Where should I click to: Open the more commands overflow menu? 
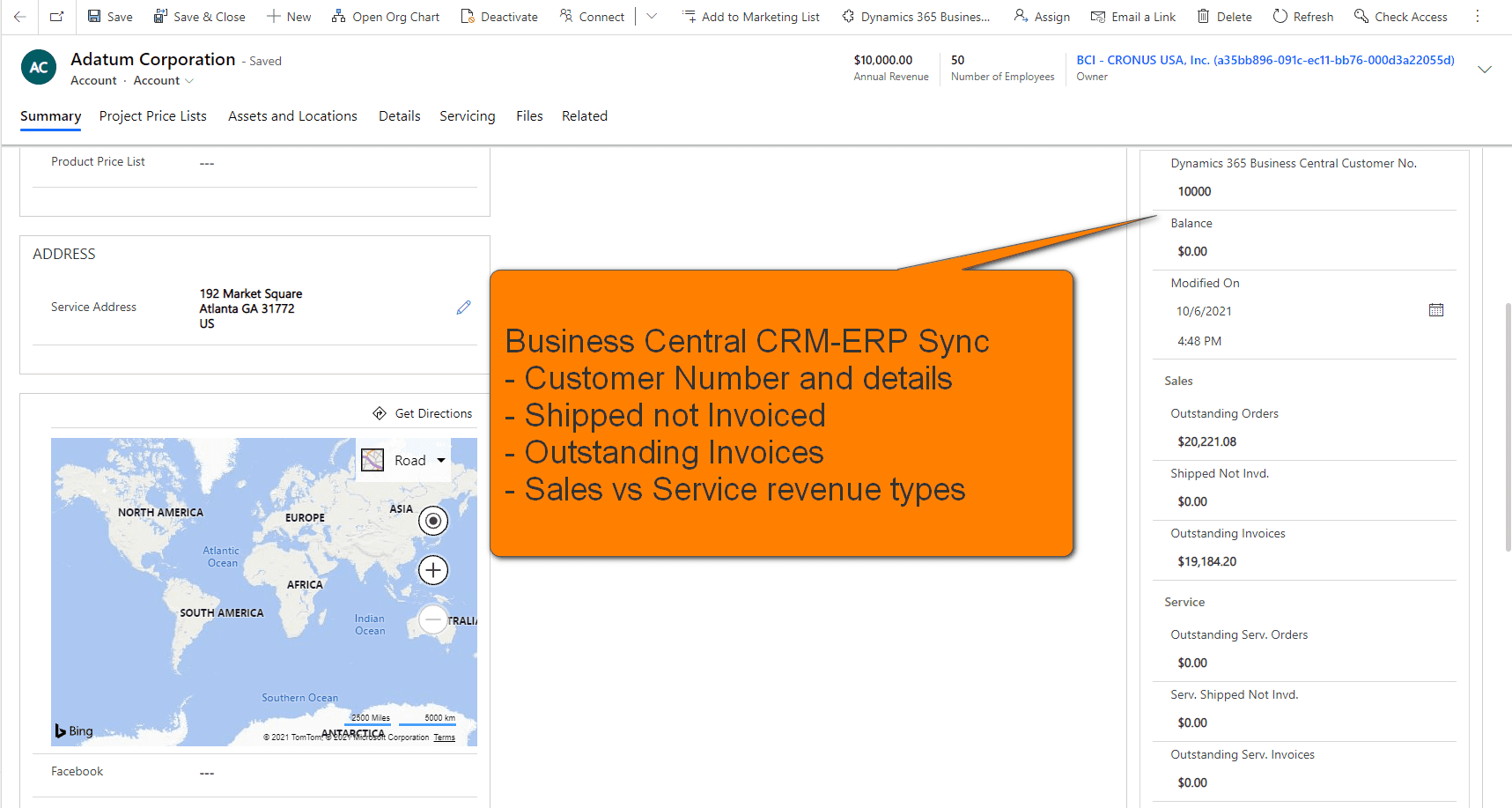pyautogui.click(x=1478, y=17)
